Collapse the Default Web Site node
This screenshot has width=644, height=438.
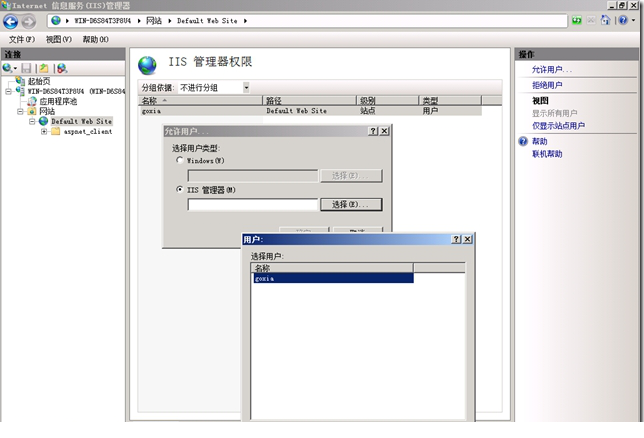32,122
